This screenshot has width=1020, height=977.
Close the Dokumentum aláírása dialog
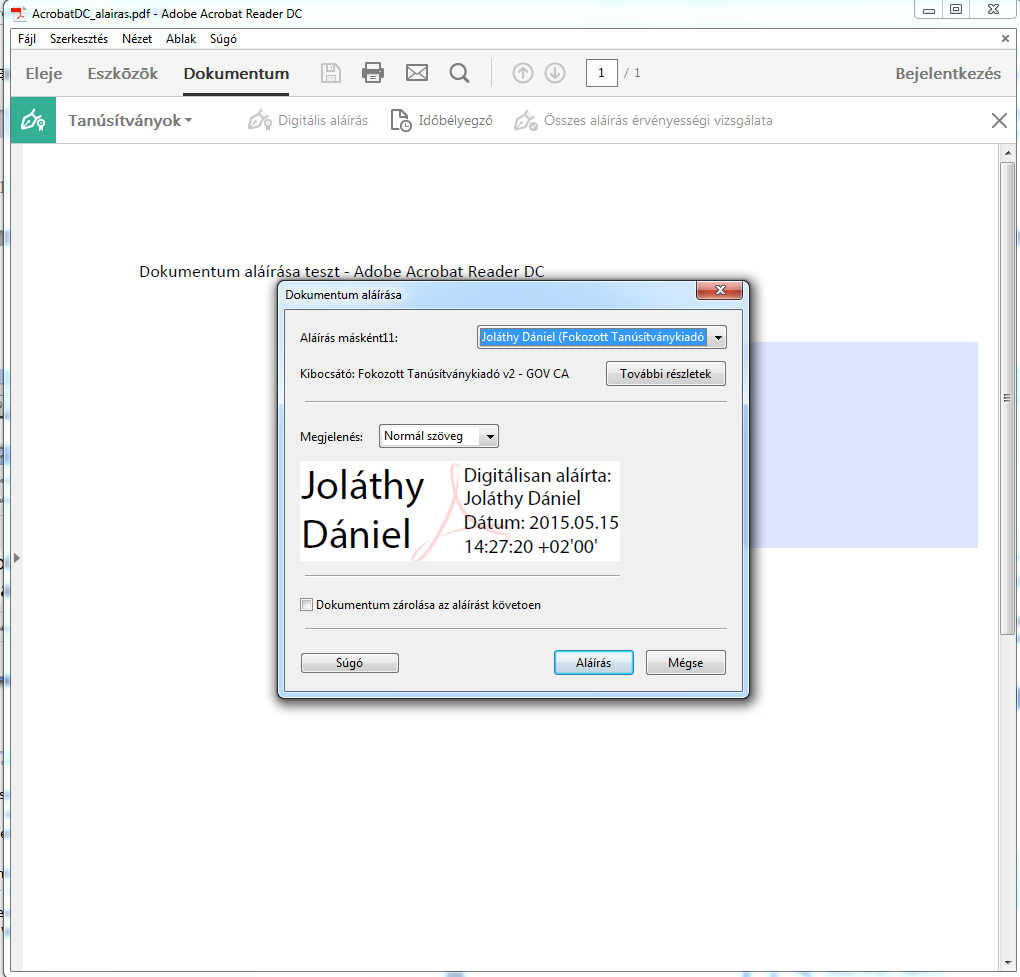pos(719,290)
